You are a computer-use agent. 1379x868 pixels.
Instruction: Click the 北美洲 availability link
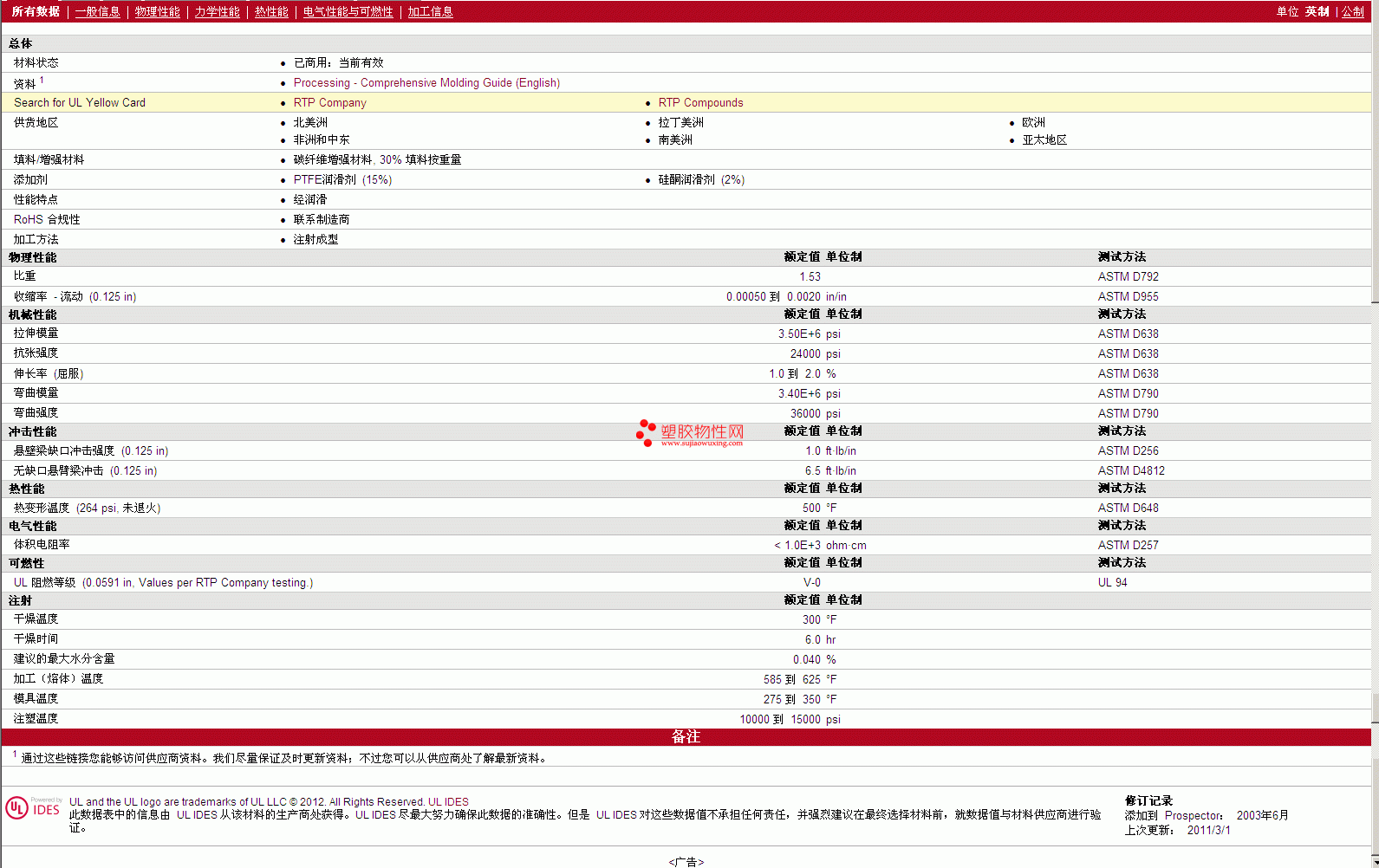[310, 122]
